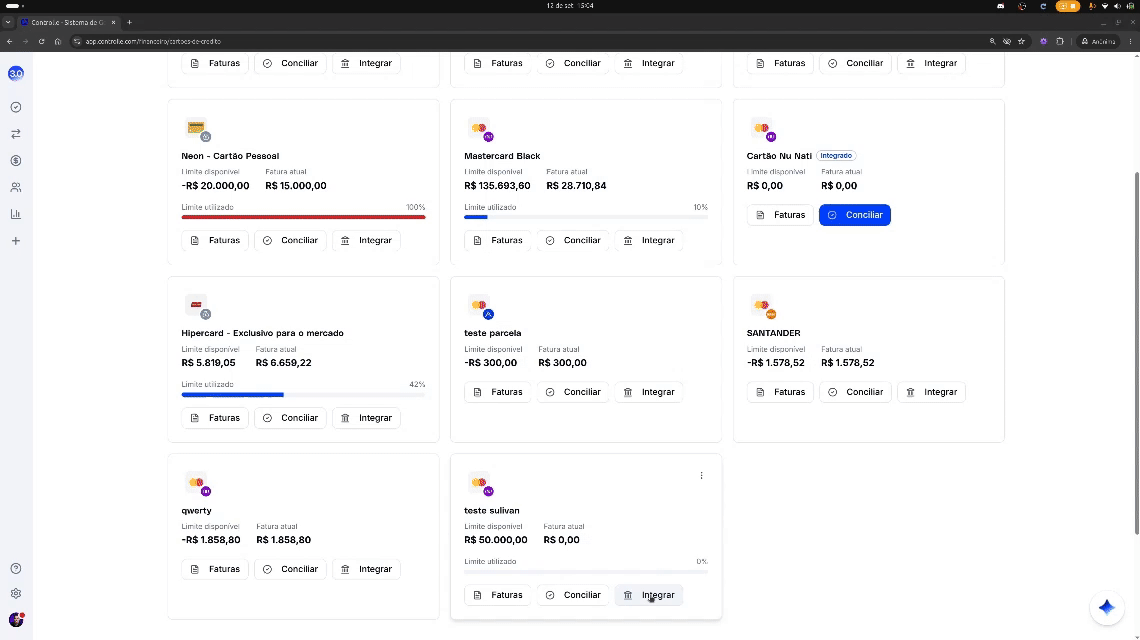1140x640 pixels.
Task: Open the Controlle 3.0 logo in sidebar
Action: [16, 73]
